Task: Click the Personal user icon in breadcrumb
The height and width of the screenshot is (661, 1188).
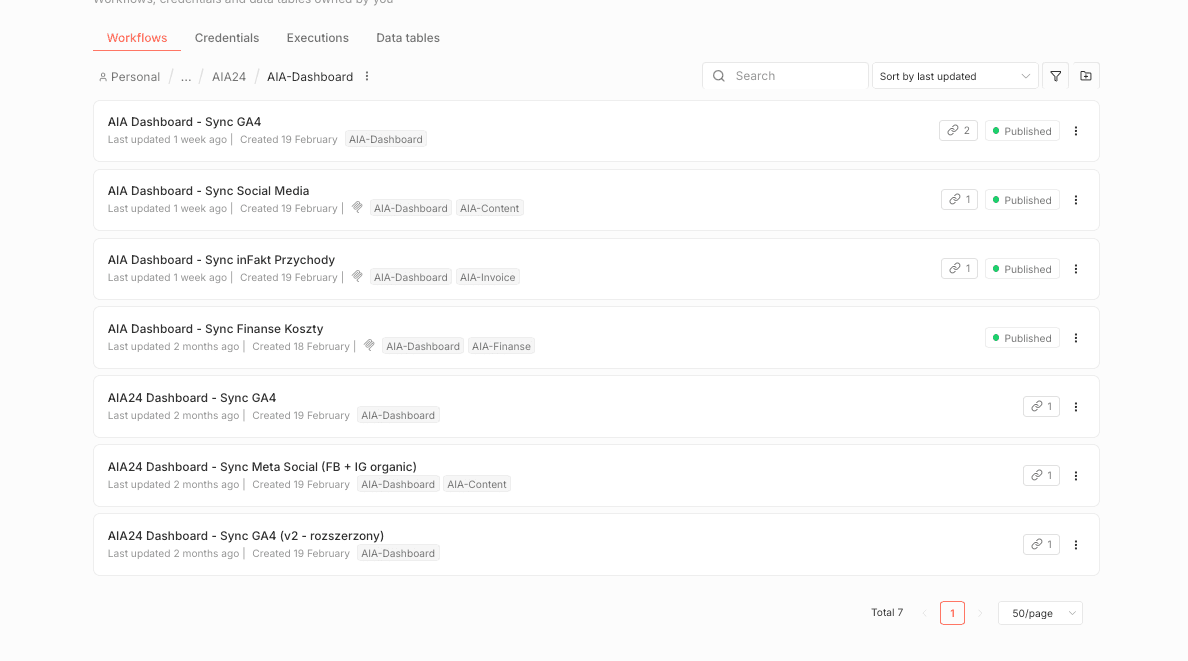Action: [103, 77]
